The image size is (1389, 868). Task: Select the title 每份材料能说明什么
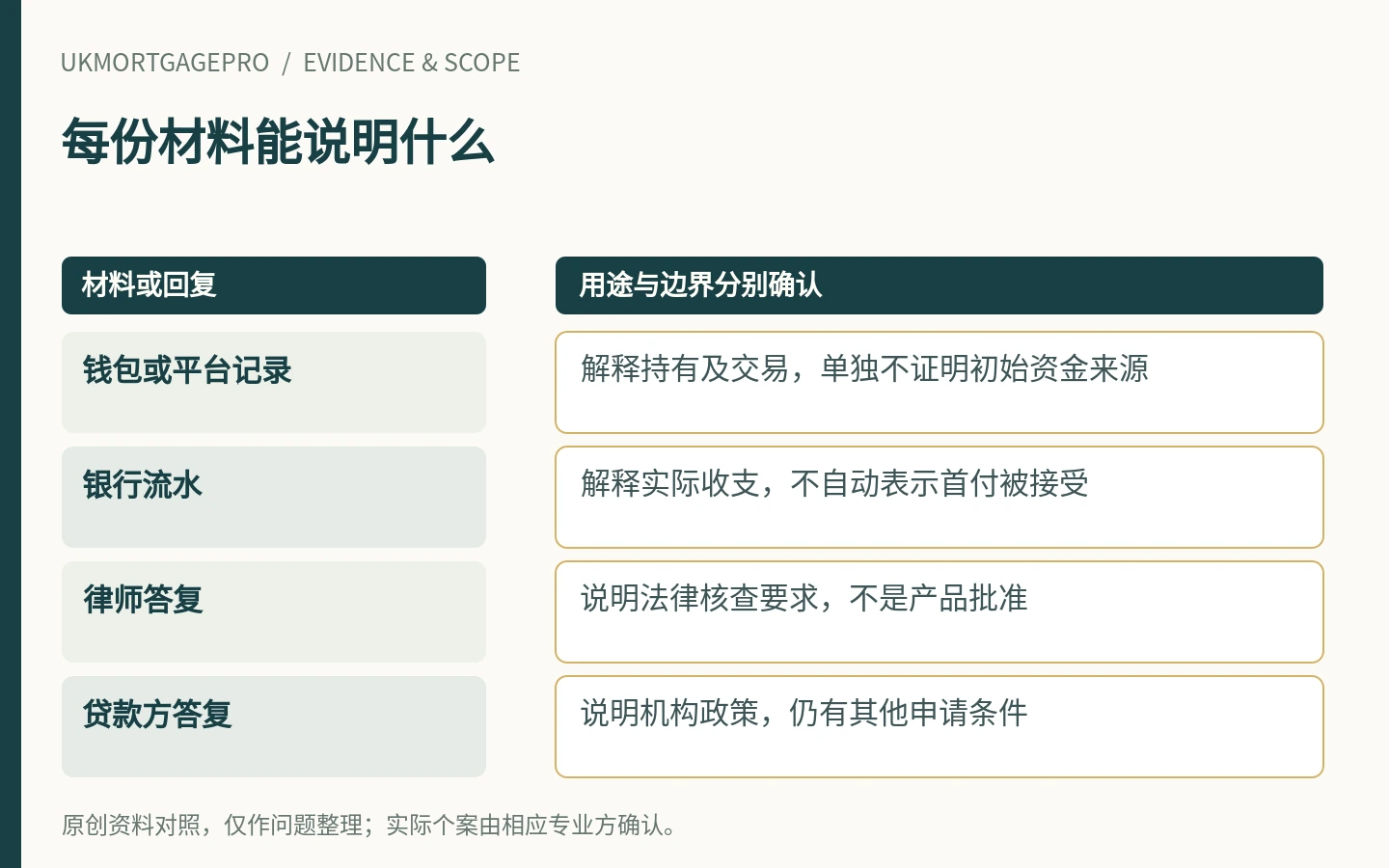pyautogui.click(x=278, y=142)
